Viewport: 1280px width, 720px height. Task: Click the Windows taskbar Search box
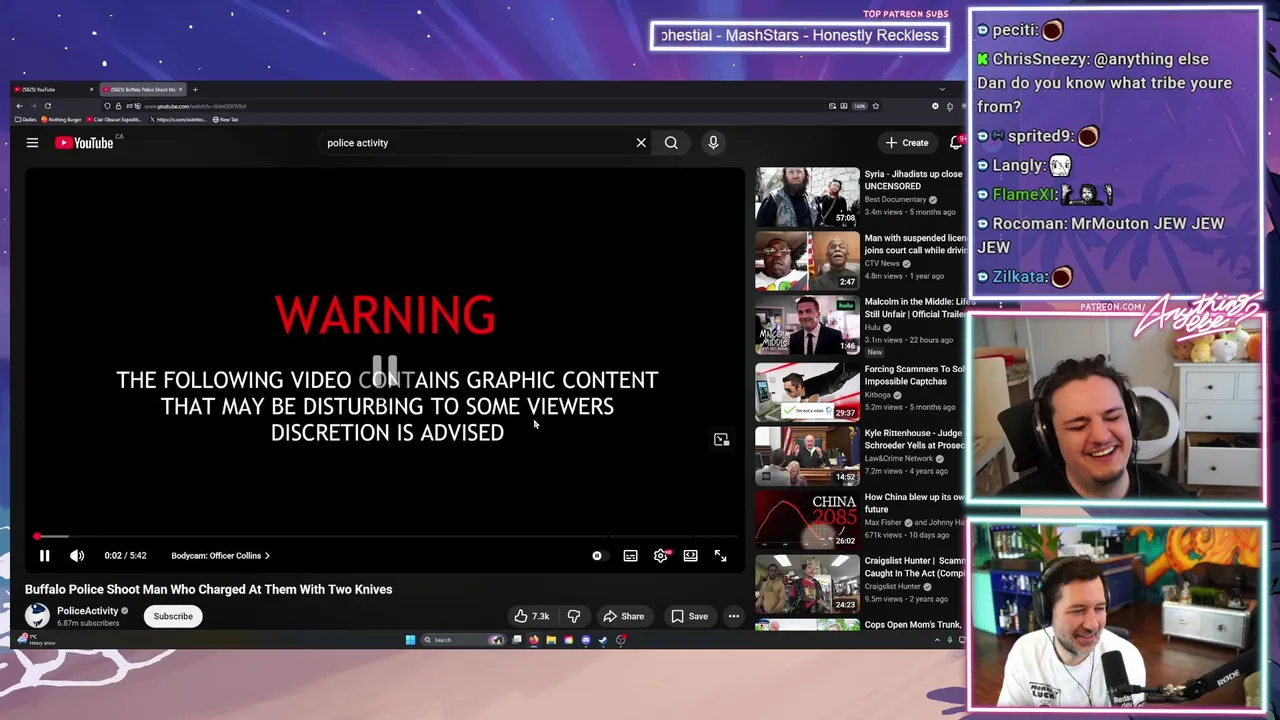[463, 640]
